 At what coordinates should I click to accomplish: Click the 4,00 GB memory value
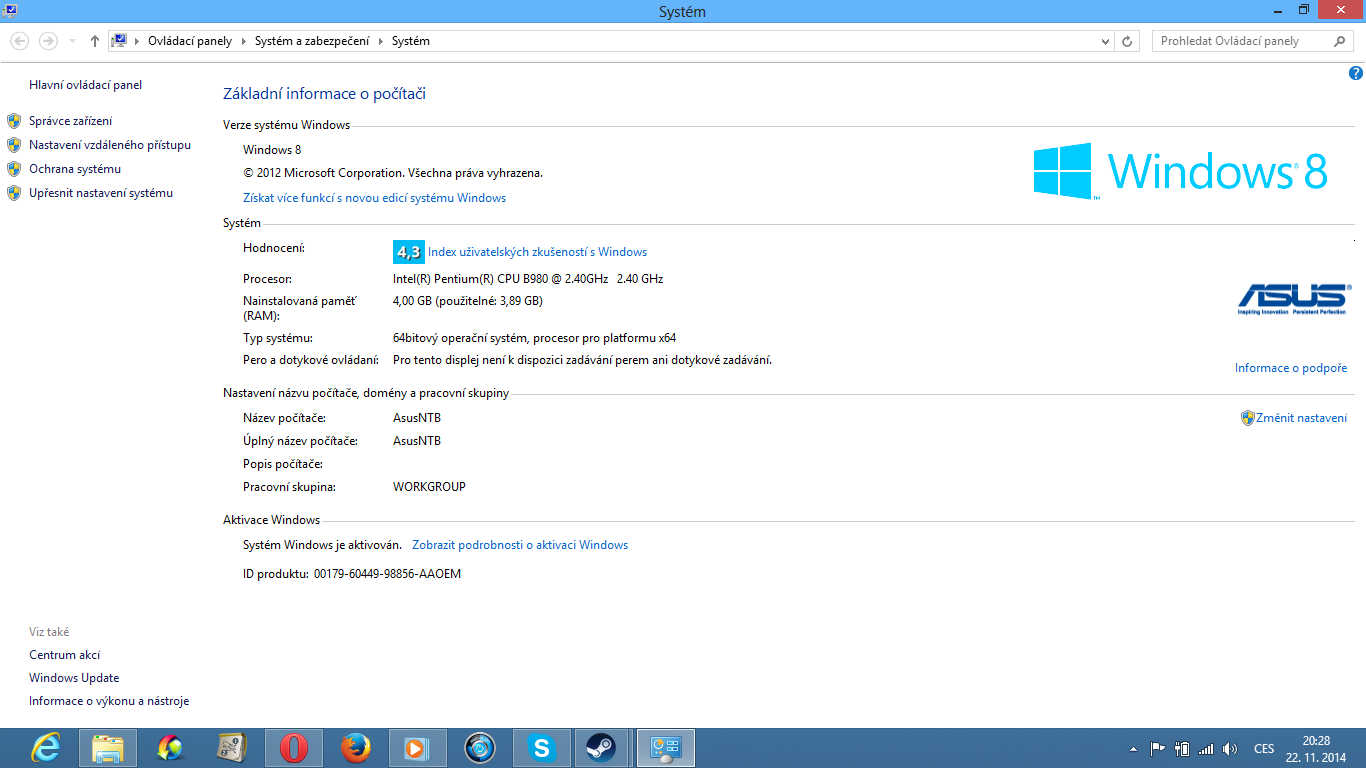468,300
